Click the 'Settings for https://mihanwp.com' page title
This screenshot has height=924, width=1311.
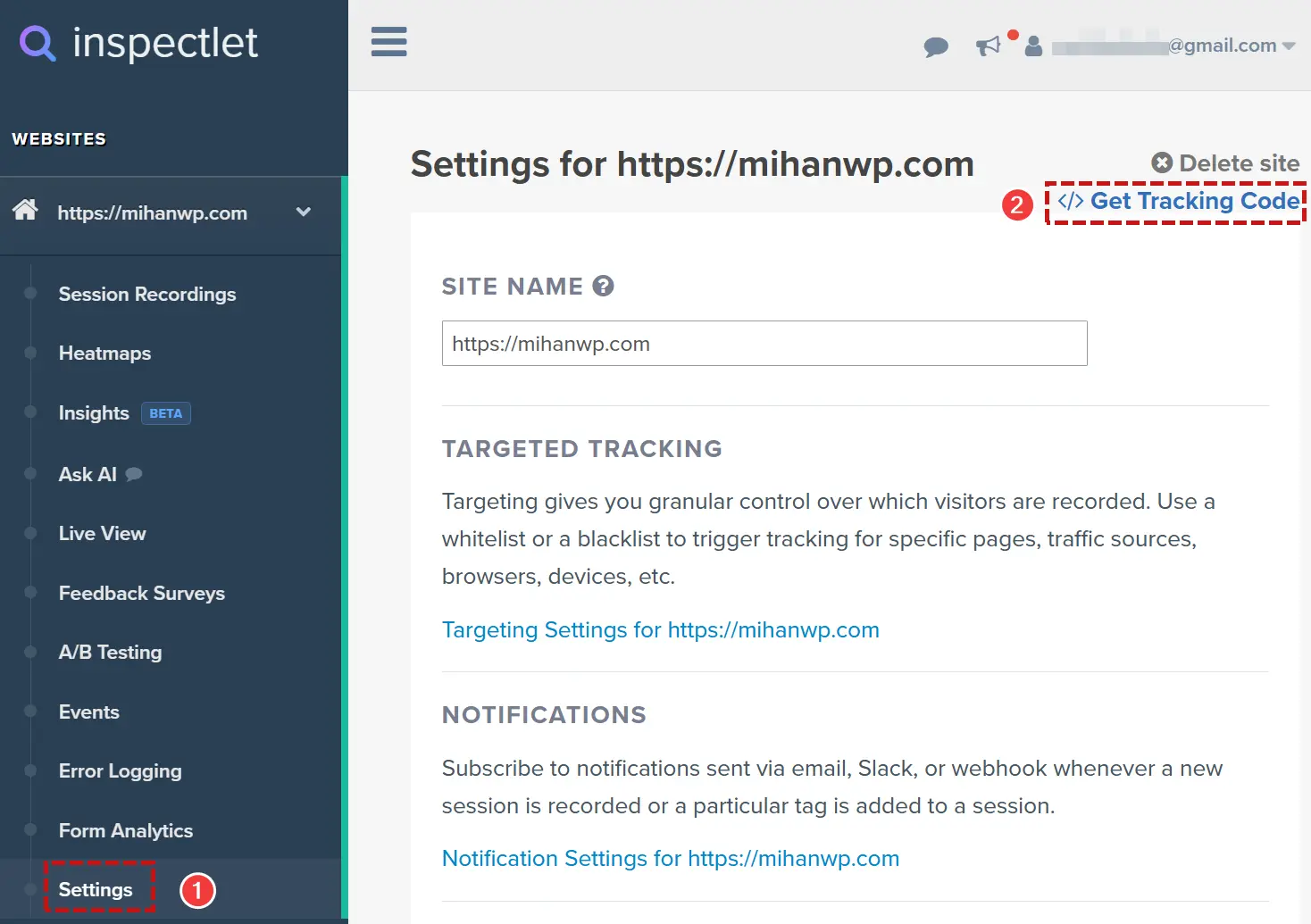tap(692, 164)
